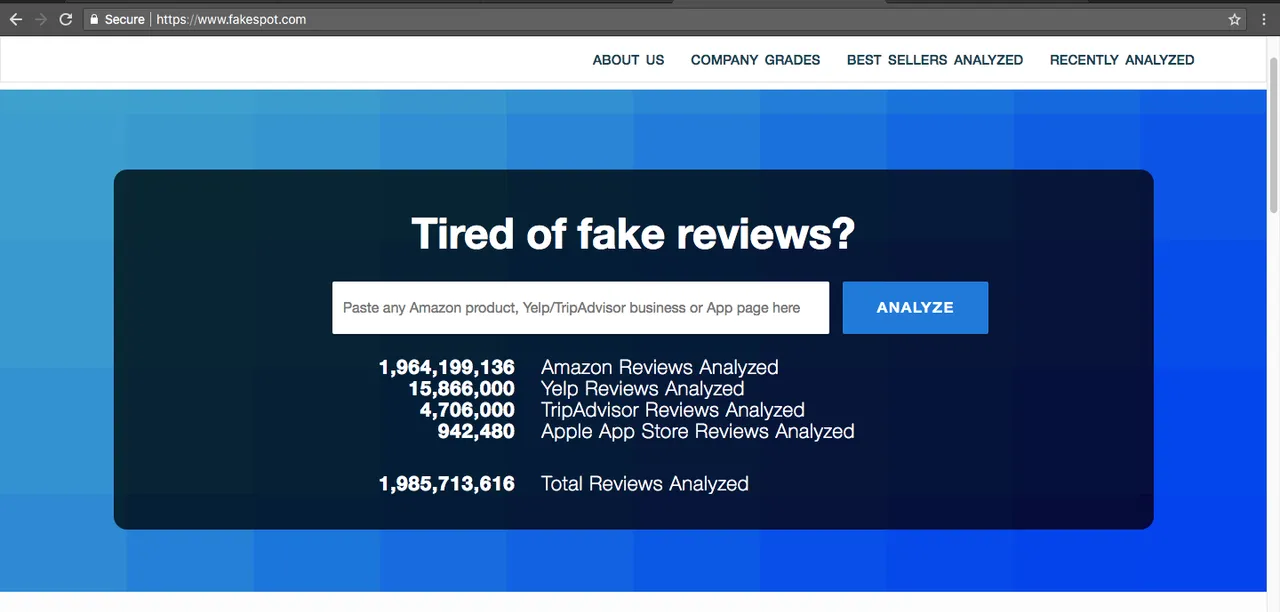Screen dimensions: 1280x612
Task: Click 'Yelp Reviews Analyzed' label
Action: (643, 389)
